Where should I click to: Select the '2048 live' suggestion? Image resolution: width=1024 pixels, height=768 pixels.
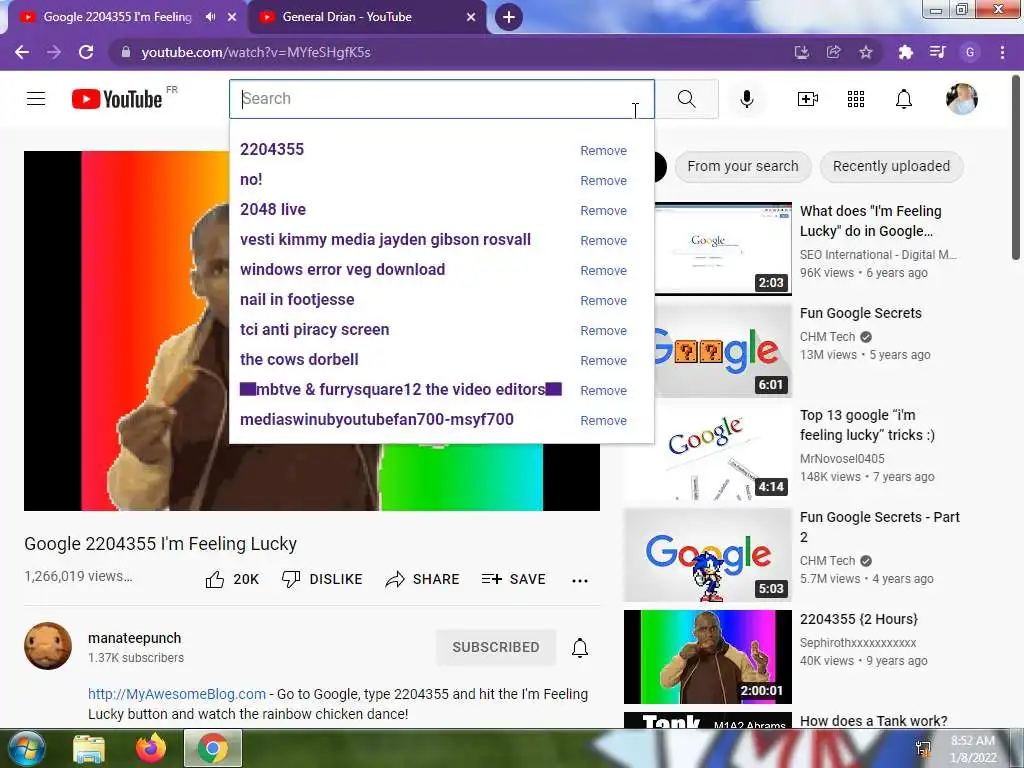click(x=272, y=210)
